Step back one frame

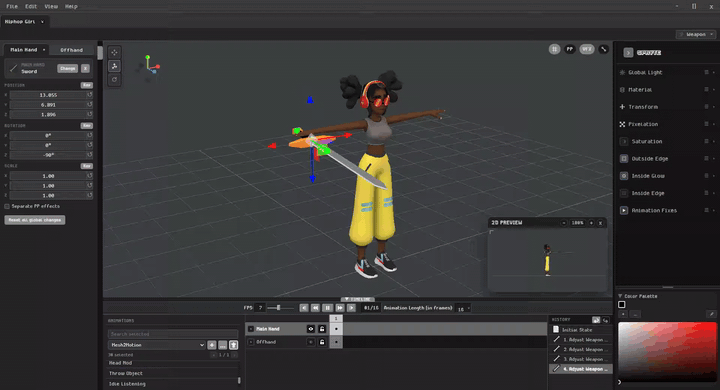[x=315, y=308]
